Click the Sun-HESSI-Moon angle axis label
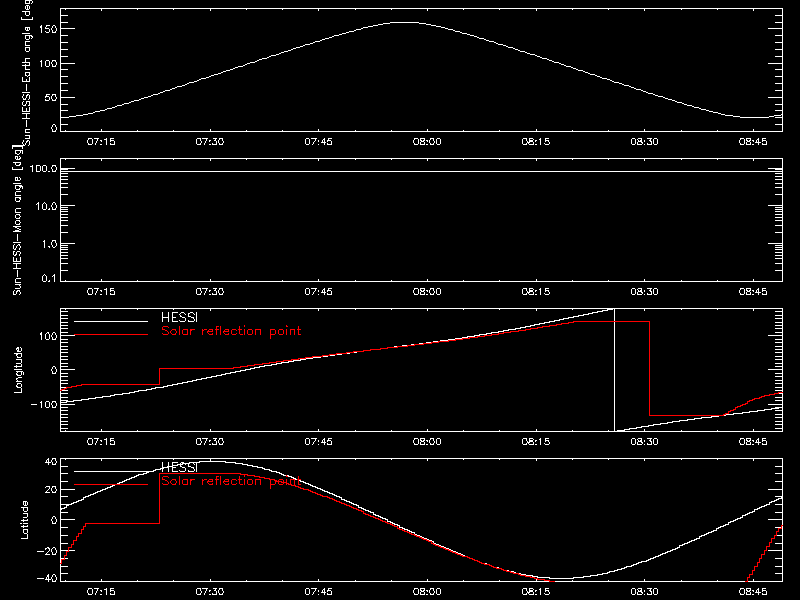Image resolution: width=800 pixels, height=600 pixels. tap(17, 220)
